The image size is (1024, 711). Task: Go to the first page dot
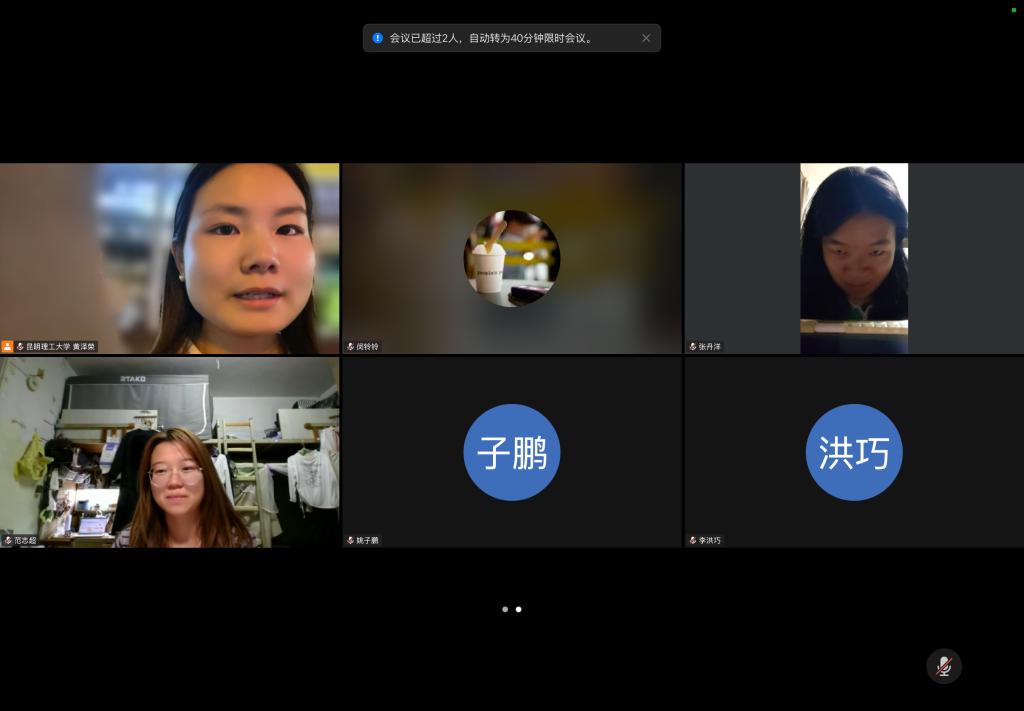(505, 609)
